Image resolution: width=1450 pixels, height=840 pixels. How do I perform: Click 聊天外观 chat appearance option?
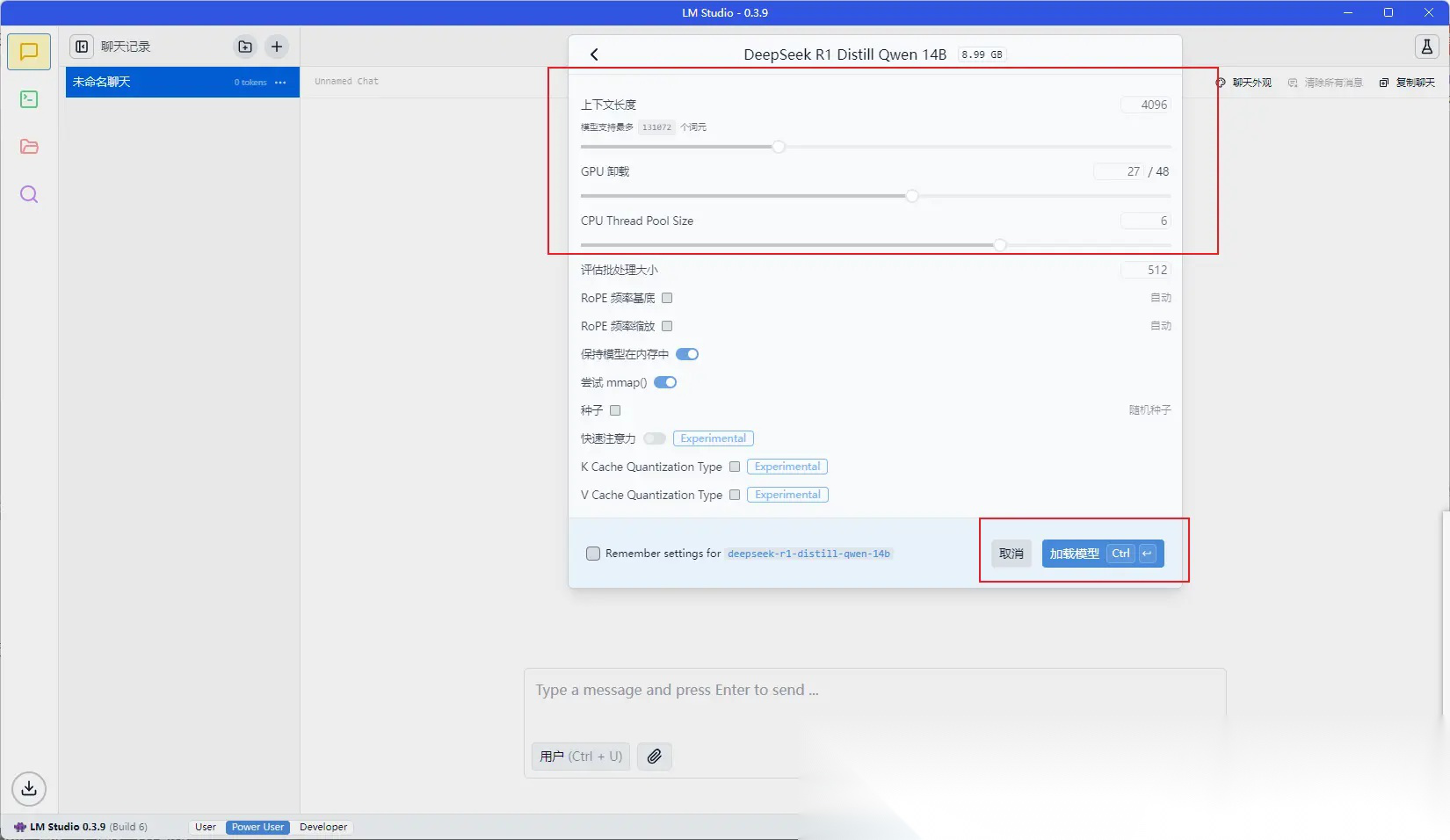click(1244, 83)
